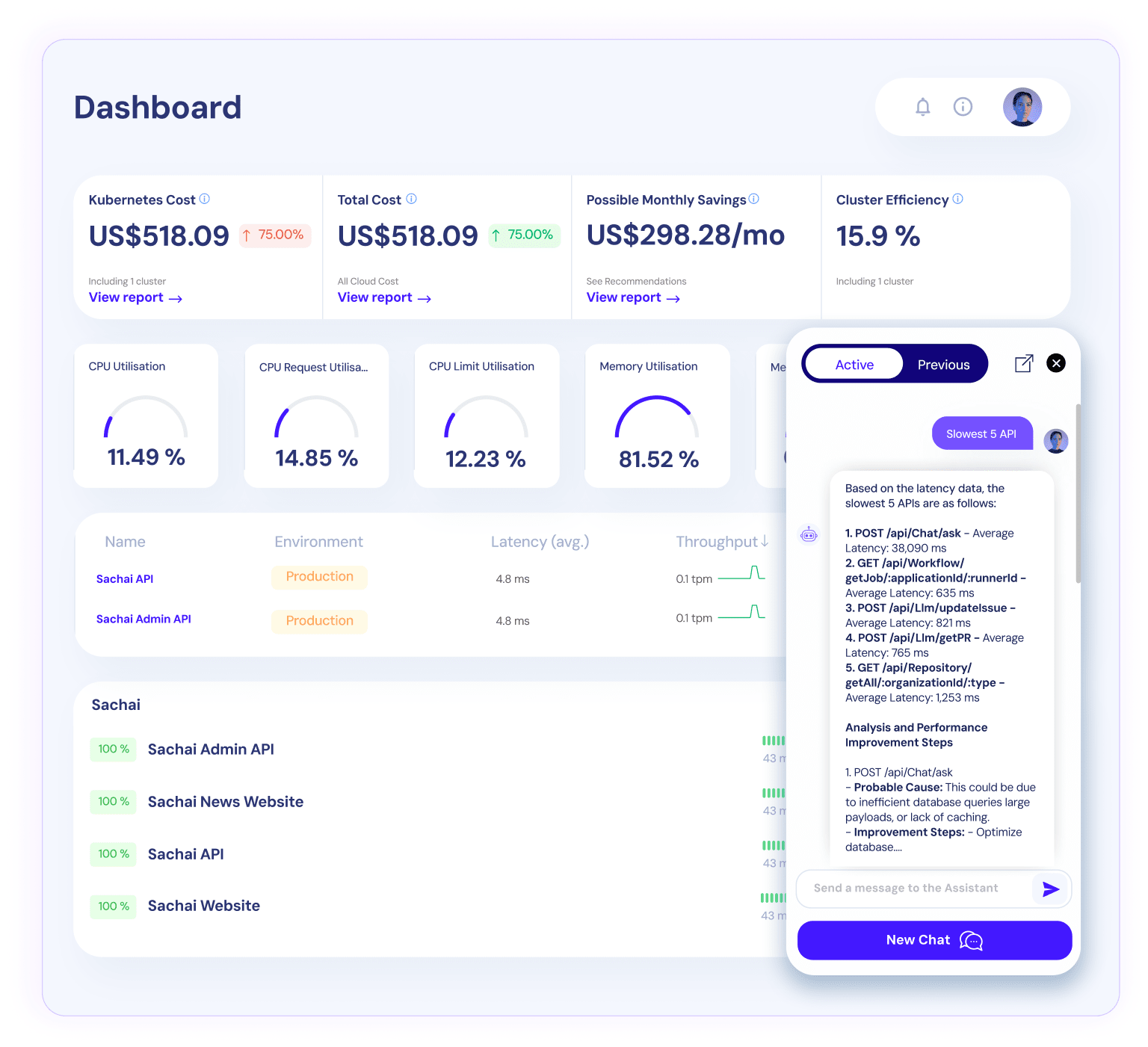Open the user profile avatar
1148x1047 pixels.
1022,107
